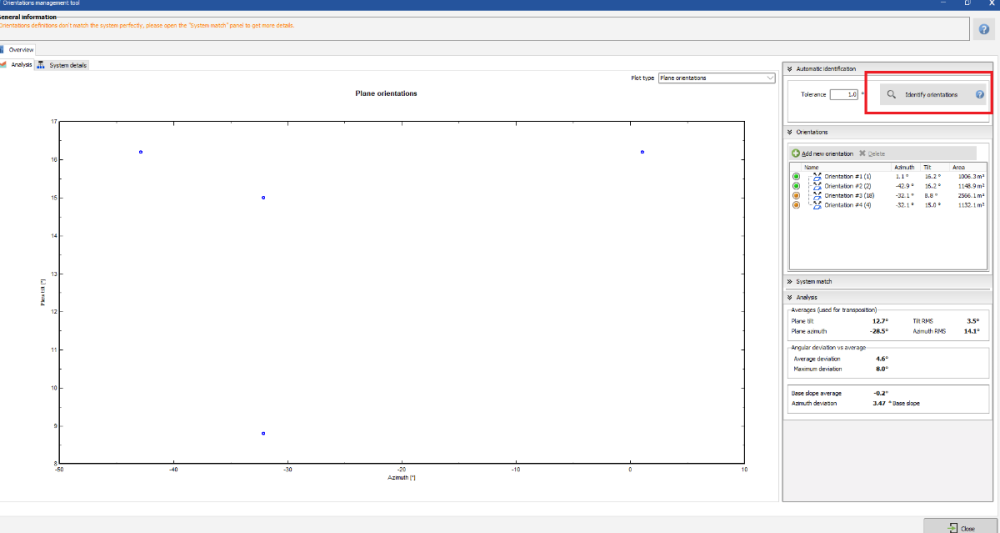
Task: Switch to the System details tab
Action: (68, 65)
